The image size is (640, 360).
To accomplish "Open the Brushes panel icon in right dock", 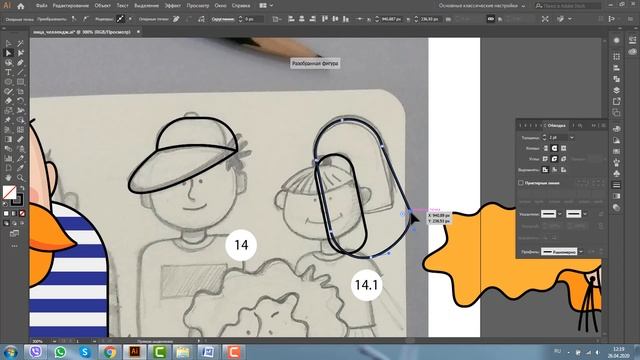I will point(617,162).
